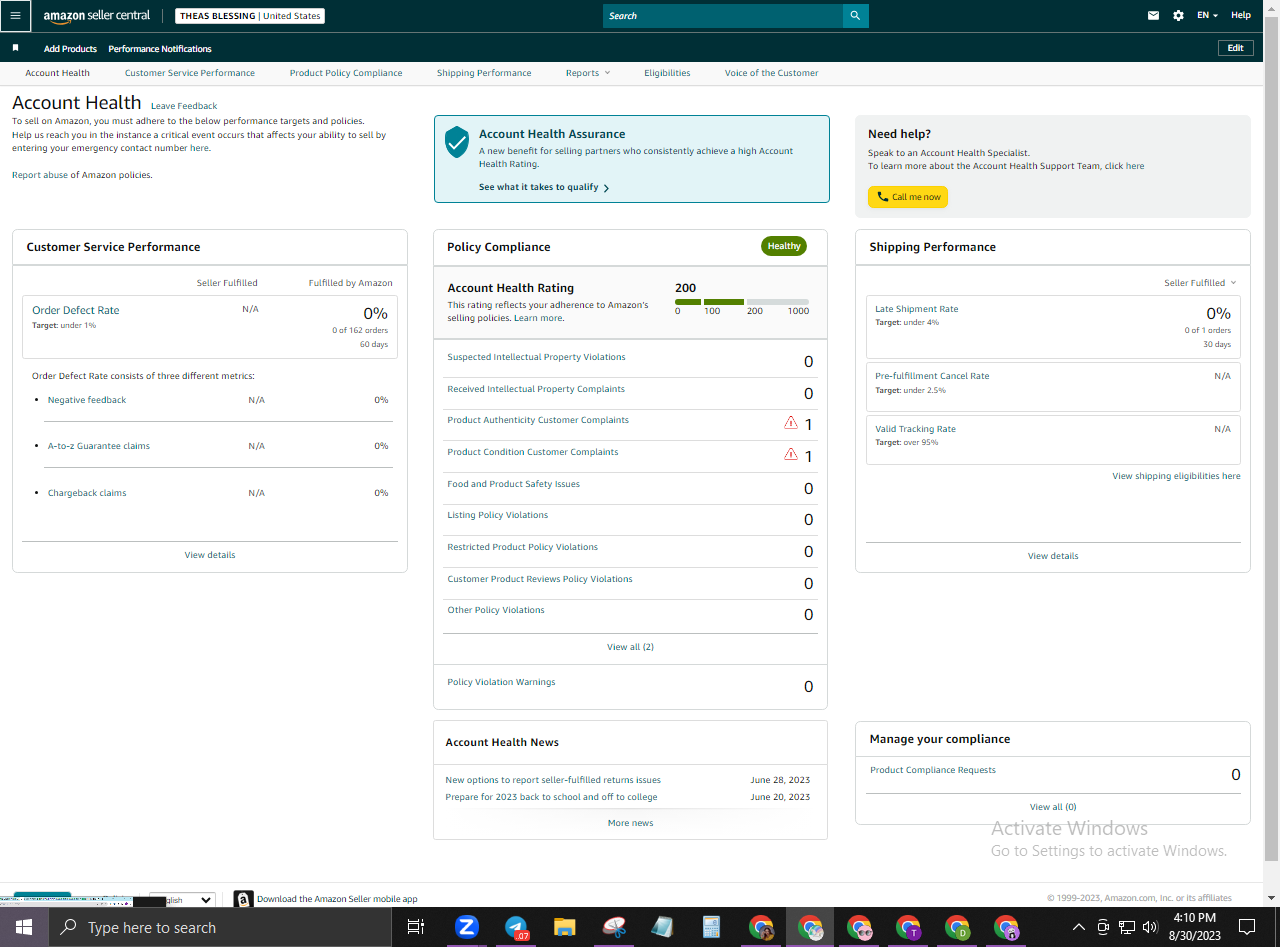
Task: Click the Report abuse link
Action: point(40,175)
